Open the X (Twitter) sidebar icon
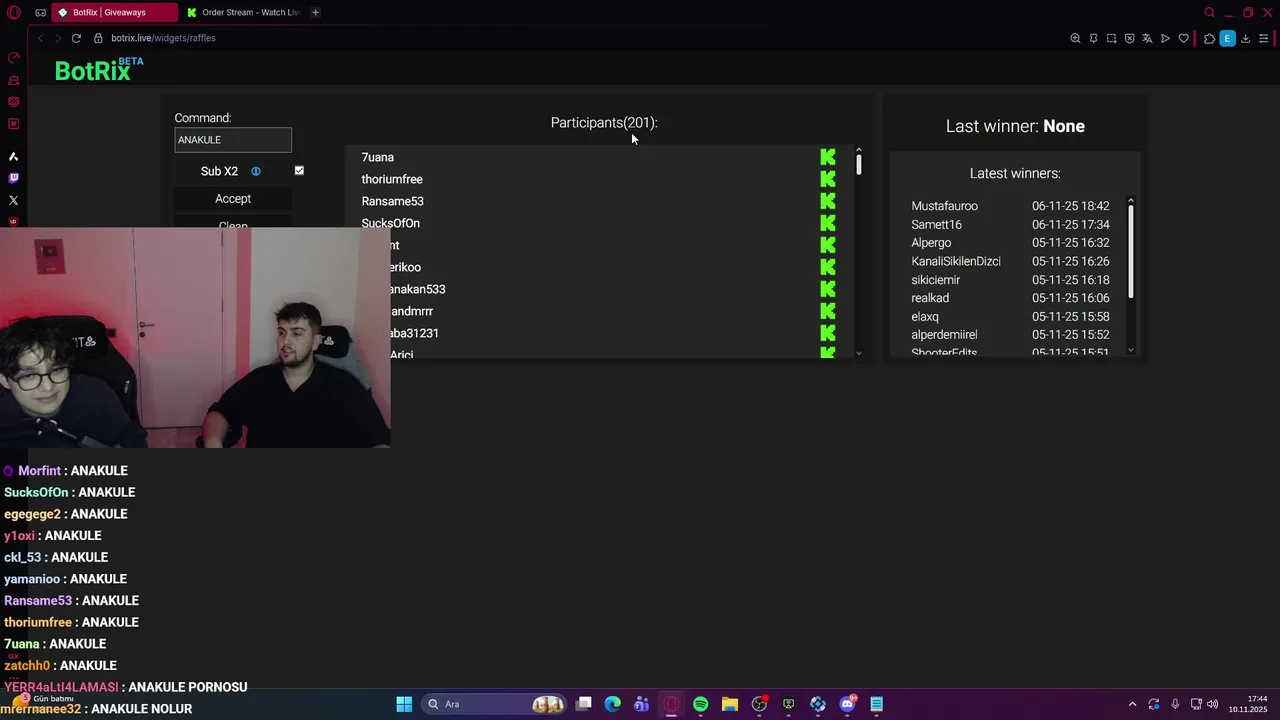The image size is (1280, 720). 13,200
